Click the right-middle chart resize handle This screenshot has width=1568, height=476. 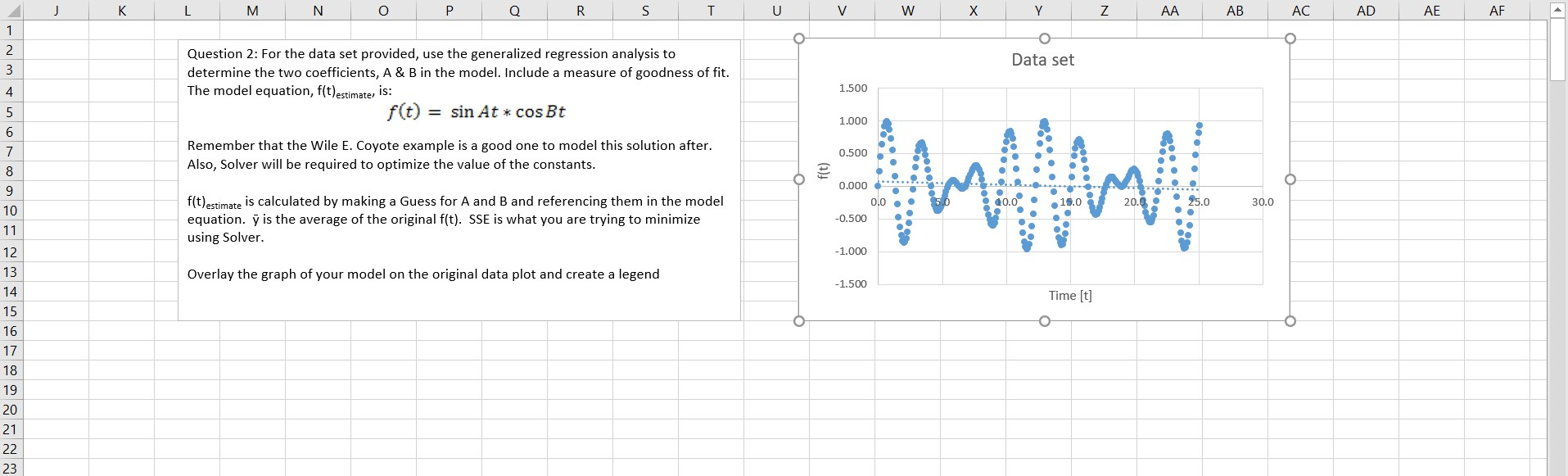[1290, 179]
